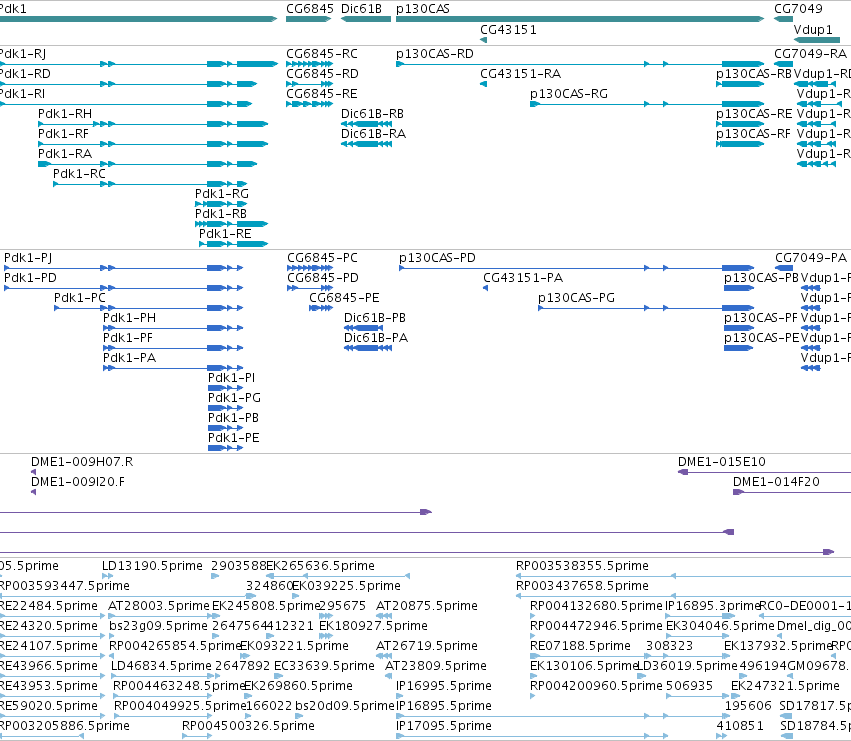851x741 pixels.
Task: Click transcript label p130CAS-RF
Action: click(x=753, y=134)
